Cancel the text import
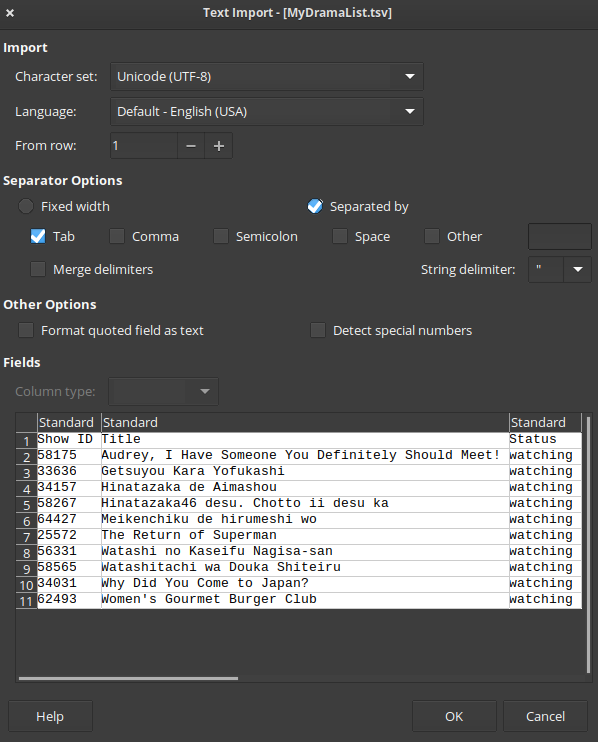The height and width of the screenshot is (742, 598). [545, 716]
